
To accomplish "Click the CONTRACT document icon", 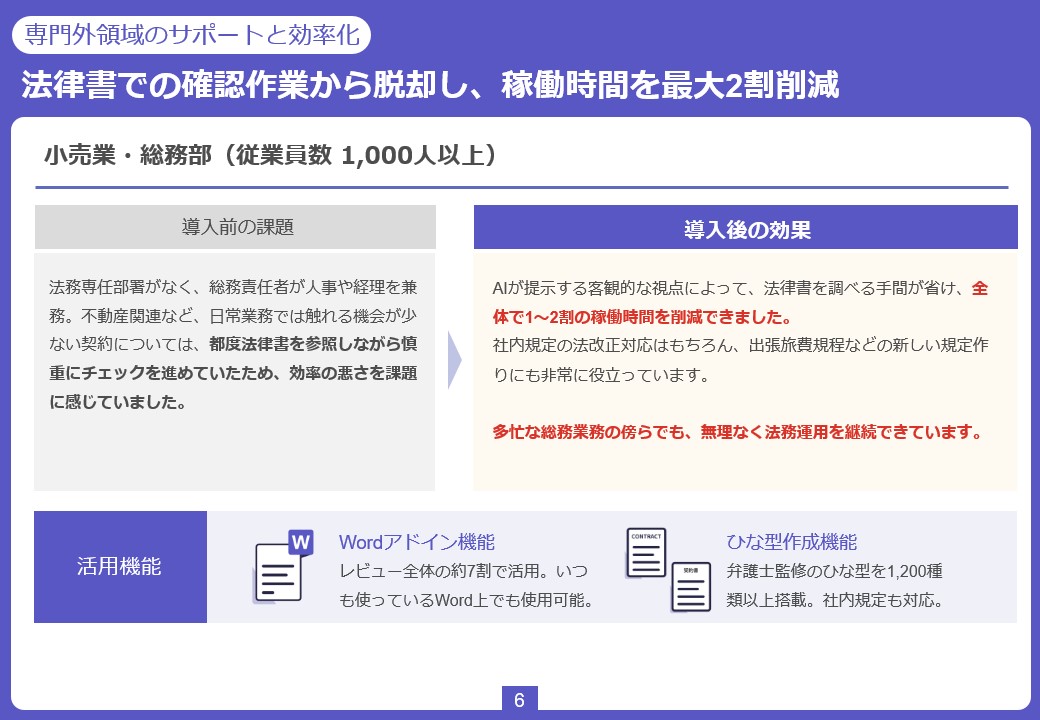I will point(646,553).
